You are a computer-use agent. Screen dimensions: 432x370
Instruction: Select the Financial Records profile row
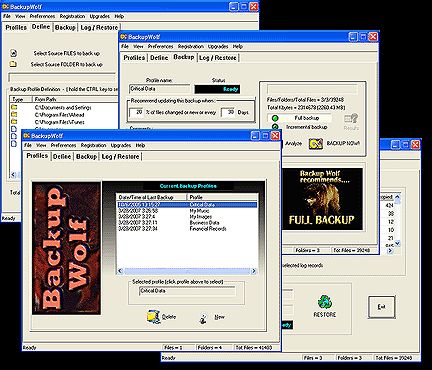(x=187, y=229)
